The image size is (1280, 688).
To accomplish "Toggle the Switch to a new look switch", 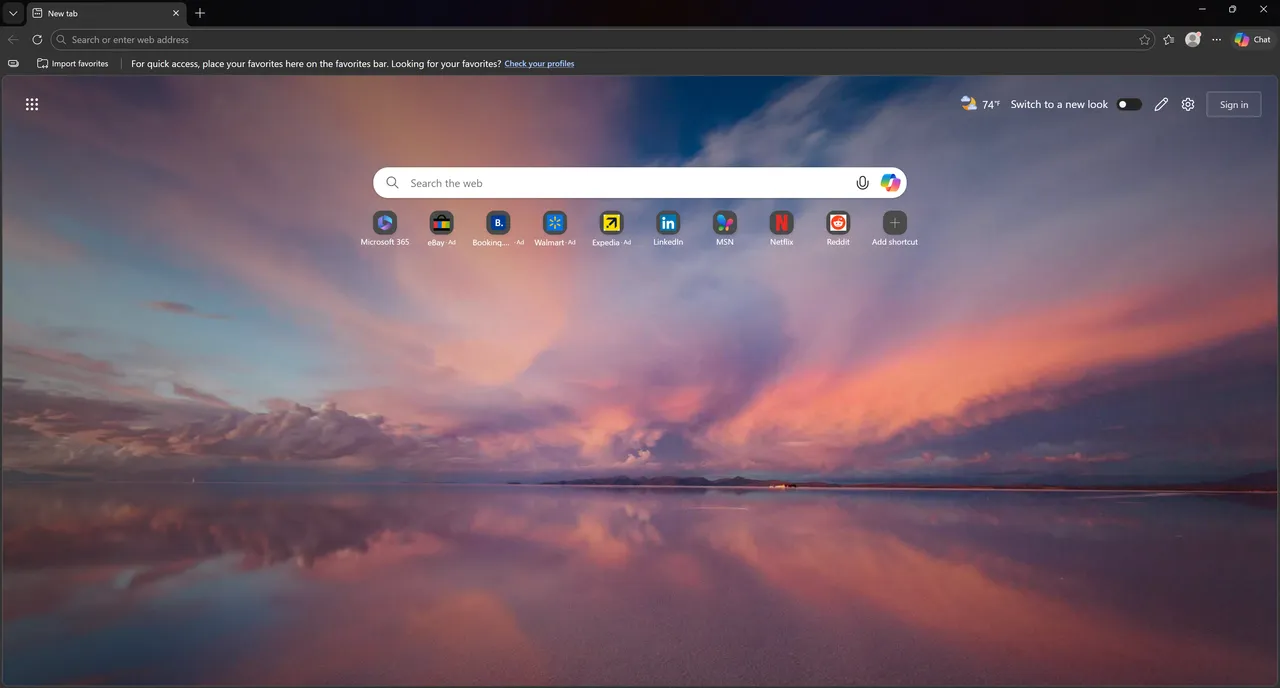I will pos(1129,104).
